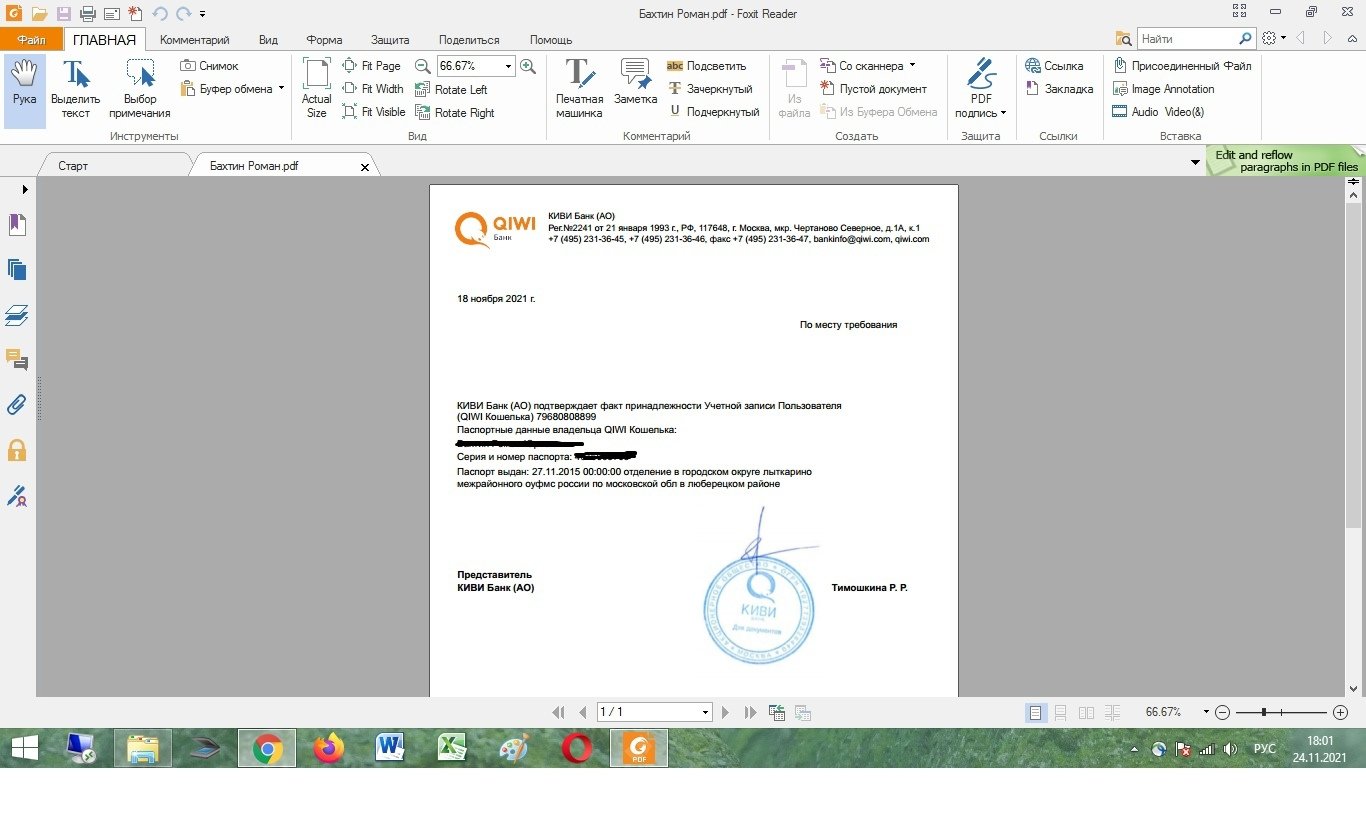Click the zoom in magnifier icon
The image size is (1366, 836).
[x=528, y=66]
